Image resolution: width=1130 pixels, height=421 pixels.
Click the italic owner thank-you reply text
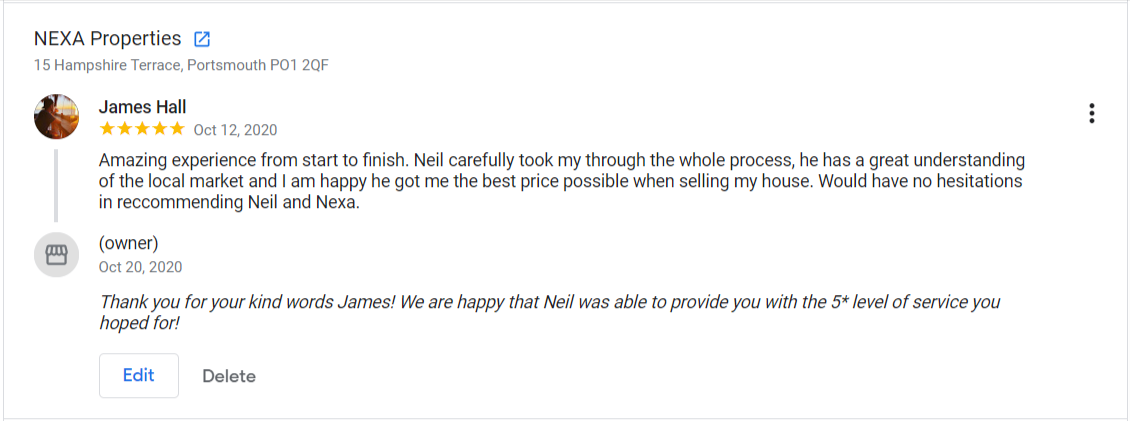(549, 312)
